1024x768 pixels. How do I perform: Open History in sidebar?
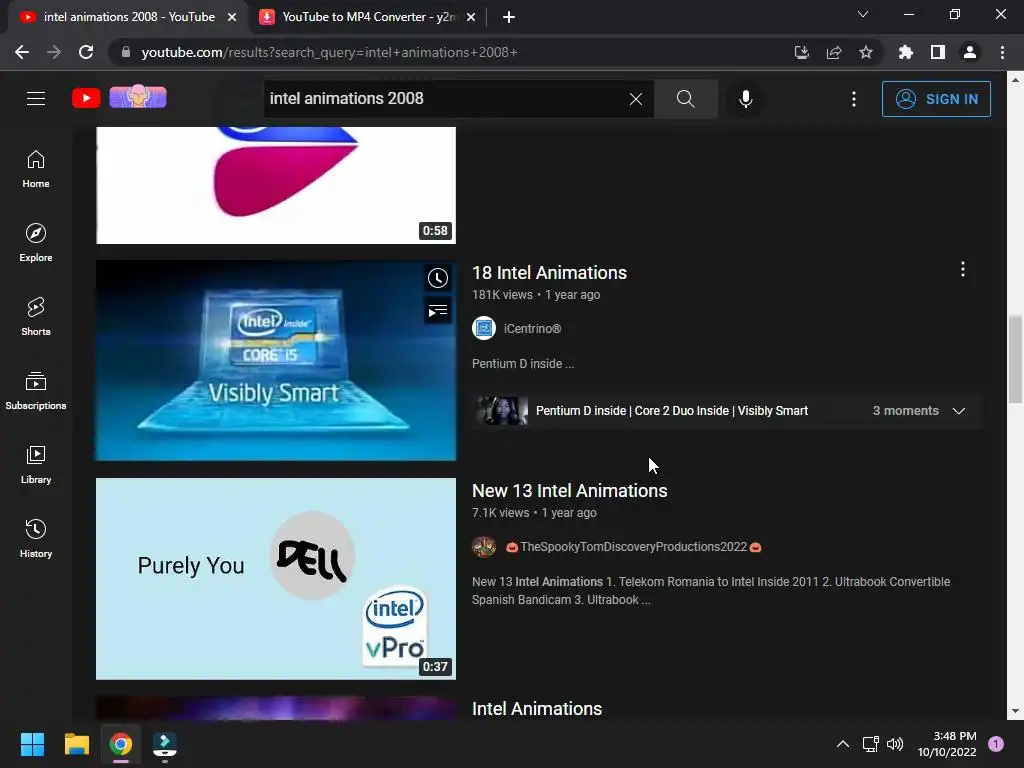click(x=36, y=538)
